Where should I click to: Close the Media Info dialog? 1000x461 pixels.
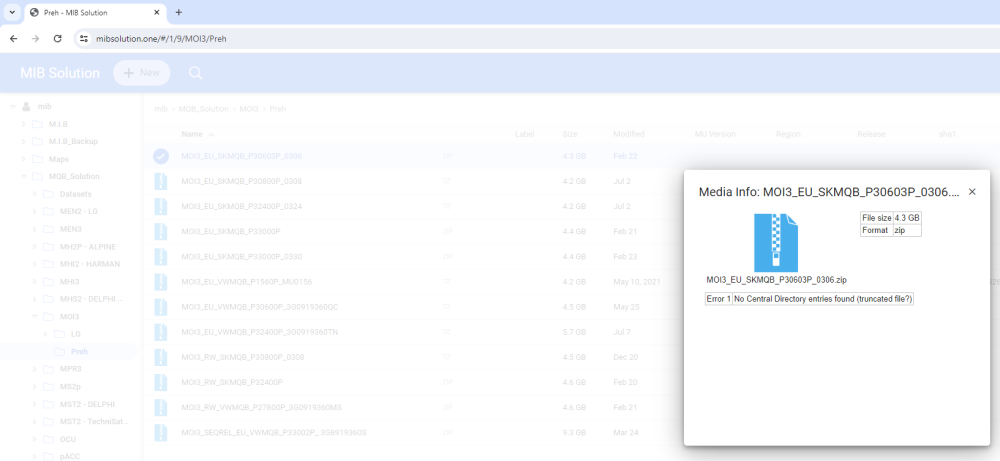tap(972, 192)
